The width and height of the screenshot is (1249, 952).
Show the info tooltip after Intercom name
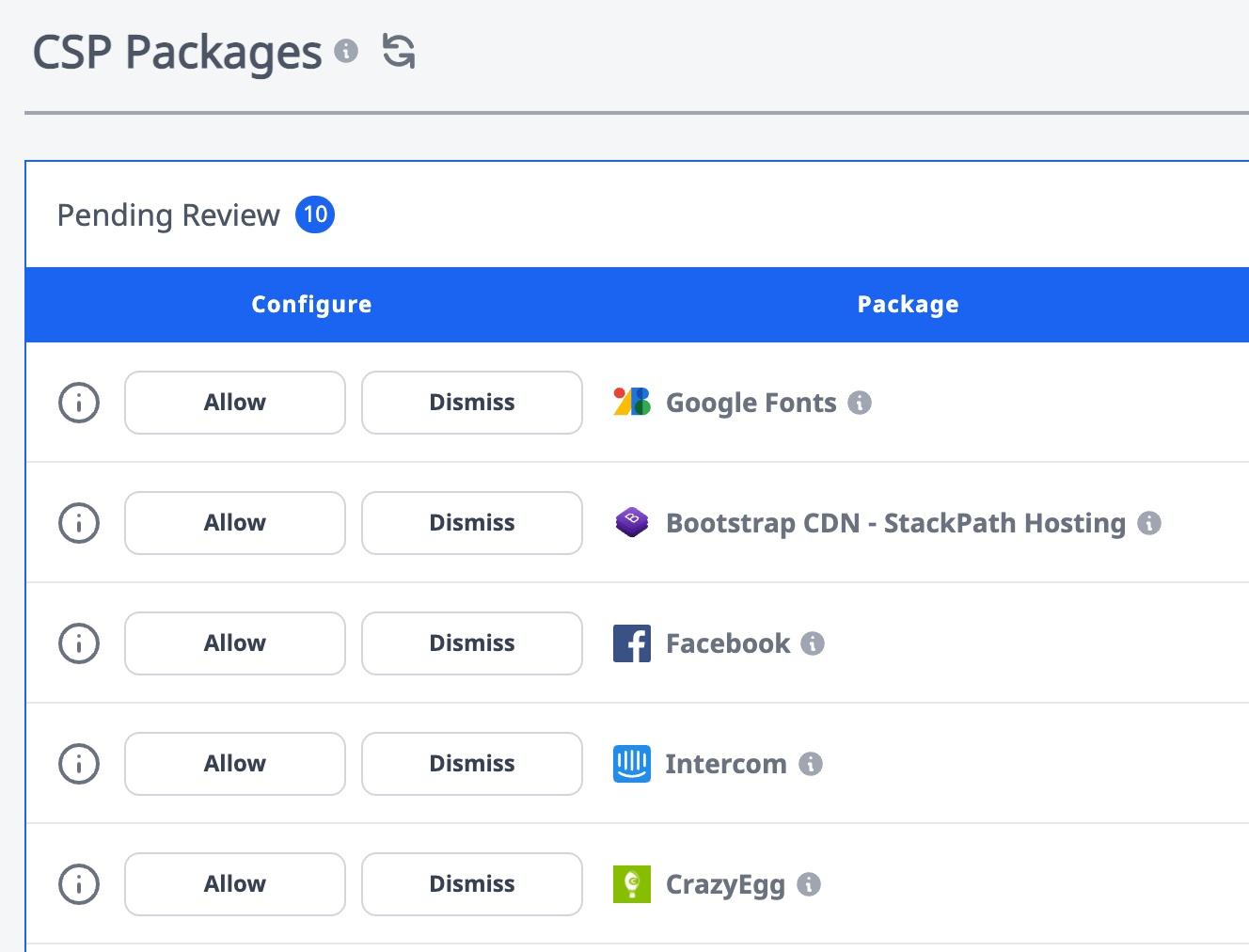tap(811, 764)
